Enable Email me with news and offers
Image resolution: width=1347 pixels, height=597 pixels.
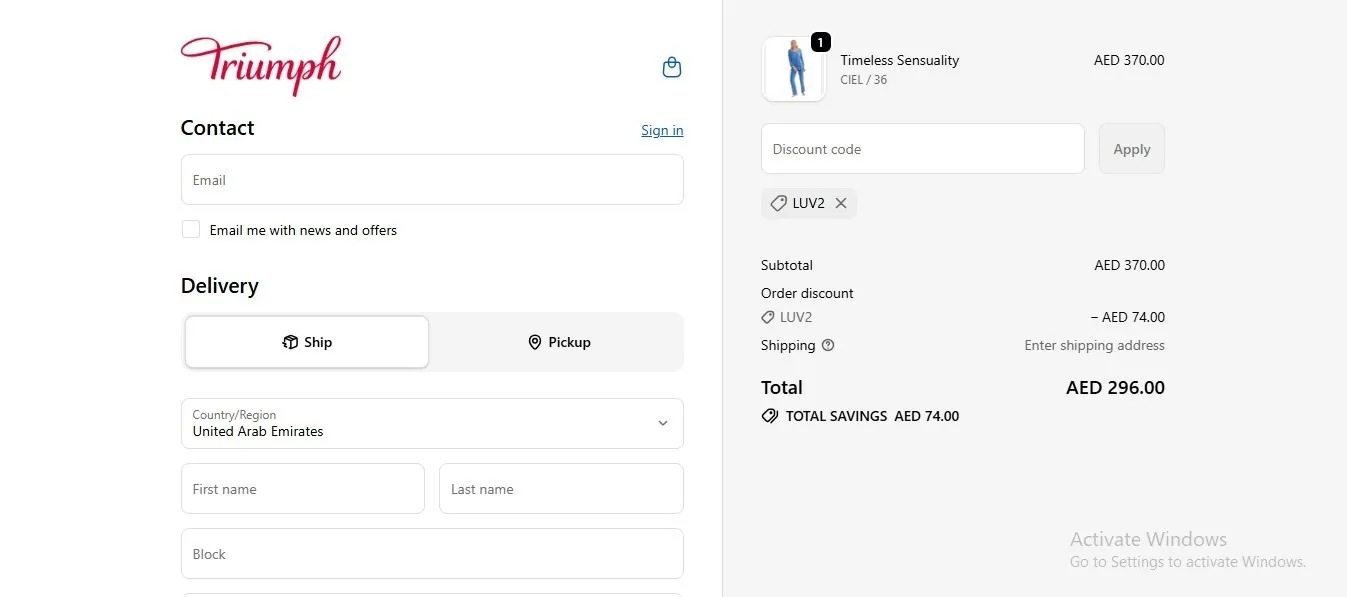point(191,230)
